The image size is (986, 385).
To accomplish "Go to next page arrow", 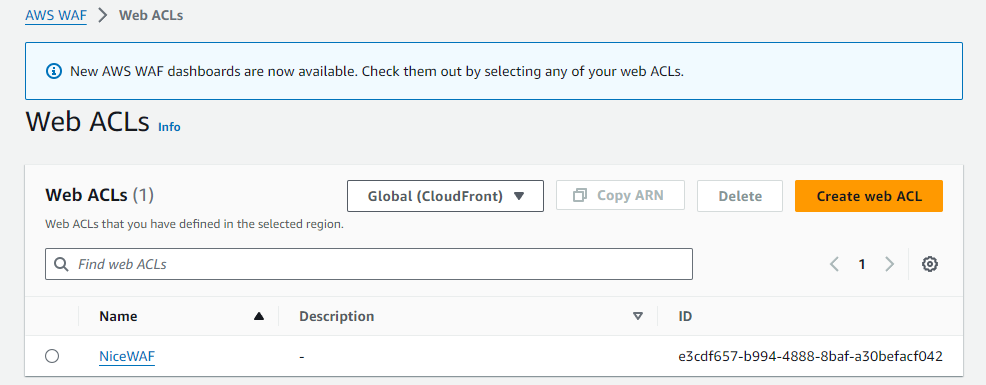I will 889,264.
